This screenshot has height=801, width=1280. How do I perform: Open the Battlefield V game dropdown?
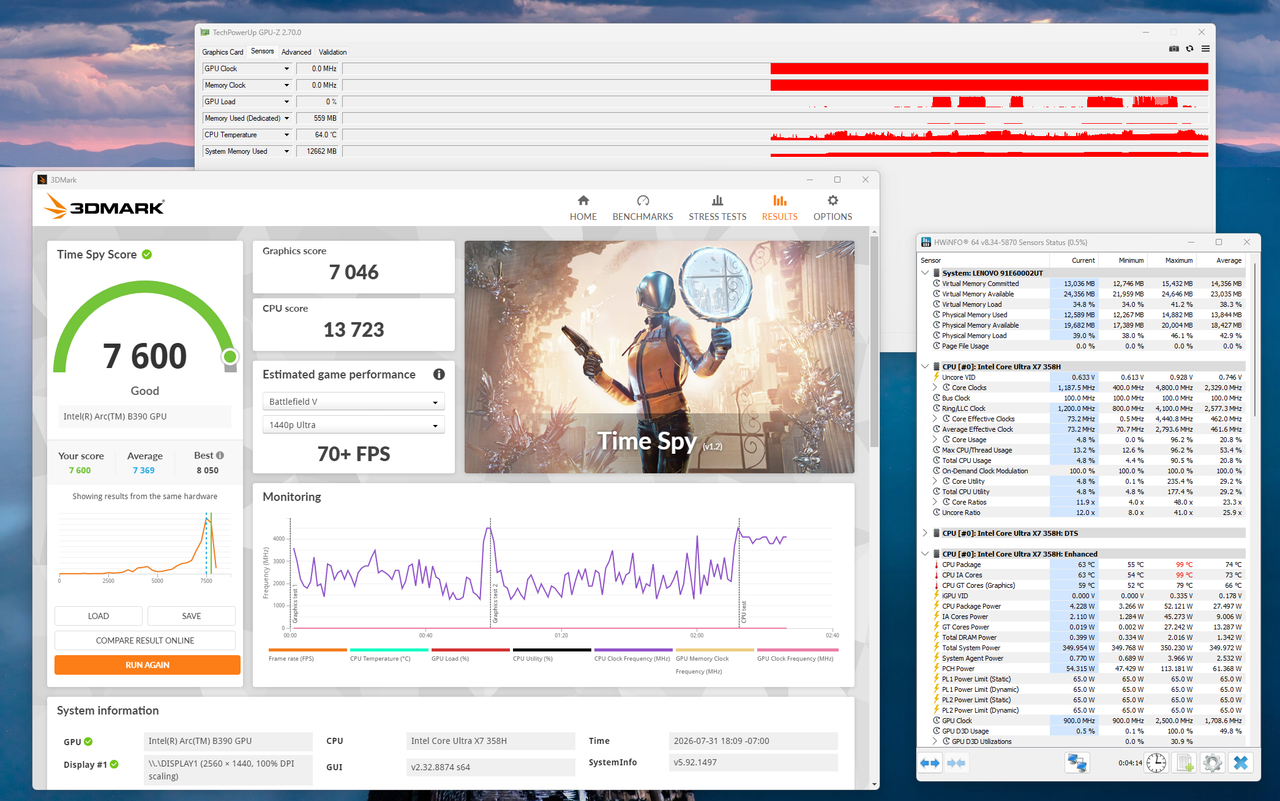[x=354, y=402]
